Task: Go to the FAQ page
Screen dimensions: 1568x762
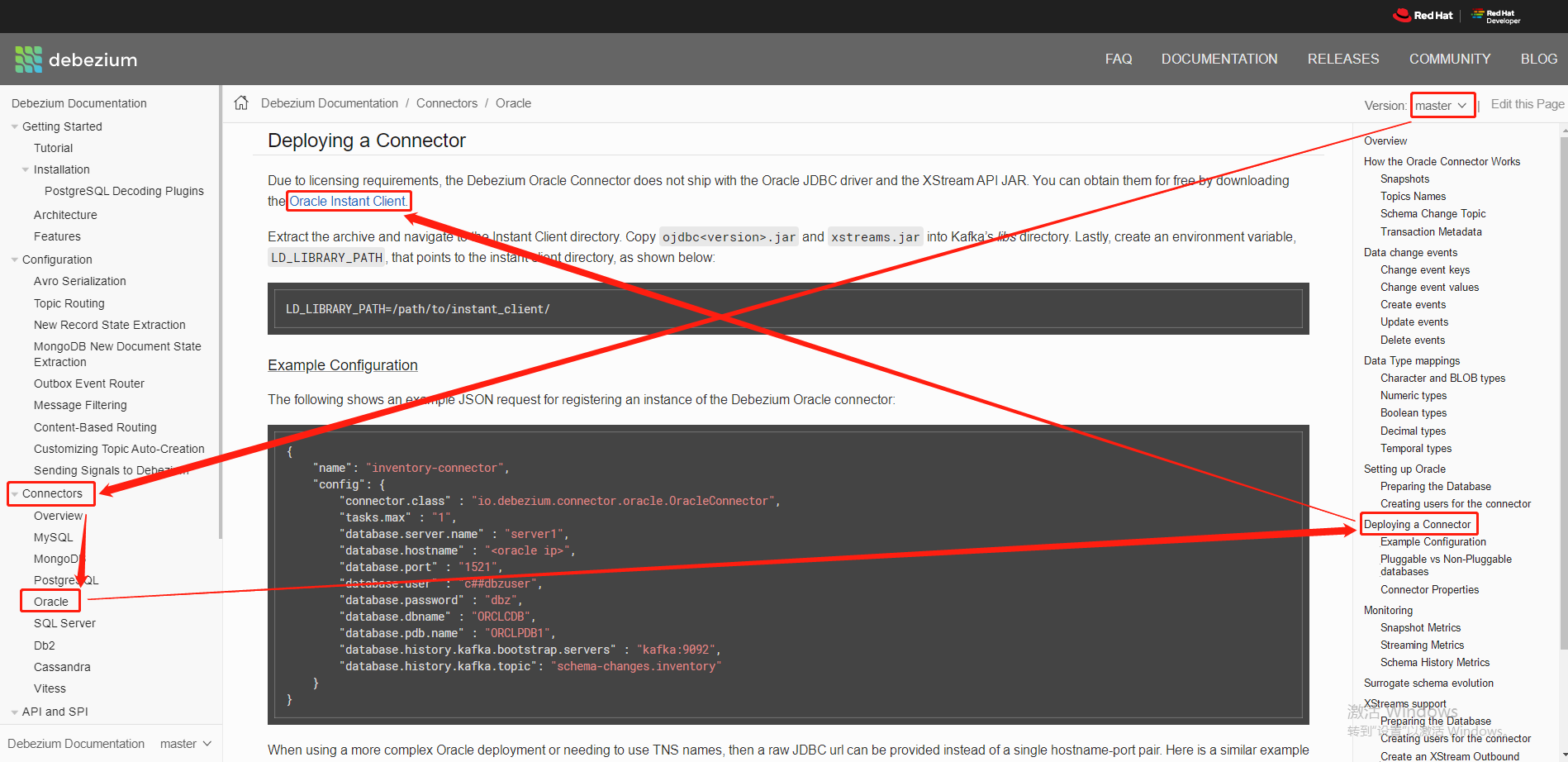Action: pos(1119,59)
